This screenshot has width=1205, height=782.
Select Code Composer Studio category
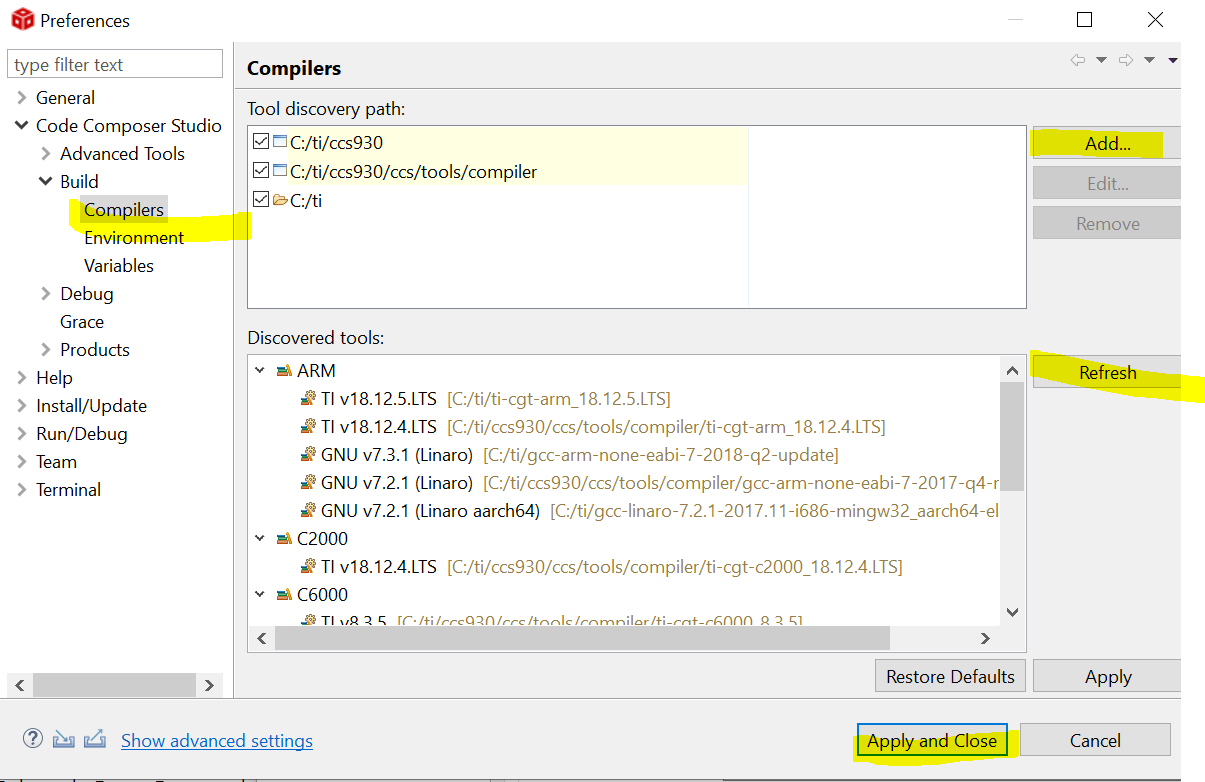[129, 126]
